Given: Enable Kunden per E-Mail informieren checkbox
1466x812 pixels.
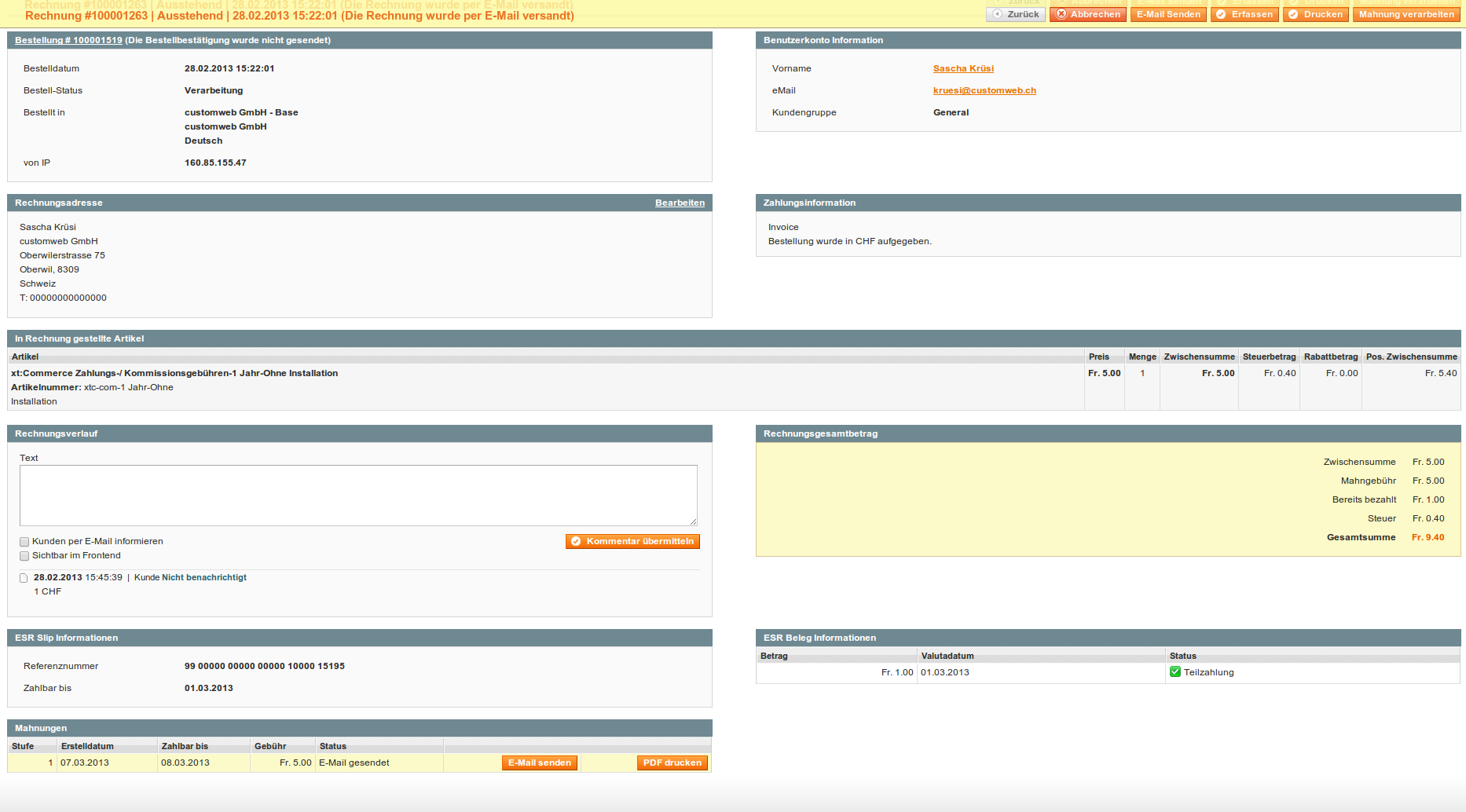Looking at the screenshot, I should point(24,542).
